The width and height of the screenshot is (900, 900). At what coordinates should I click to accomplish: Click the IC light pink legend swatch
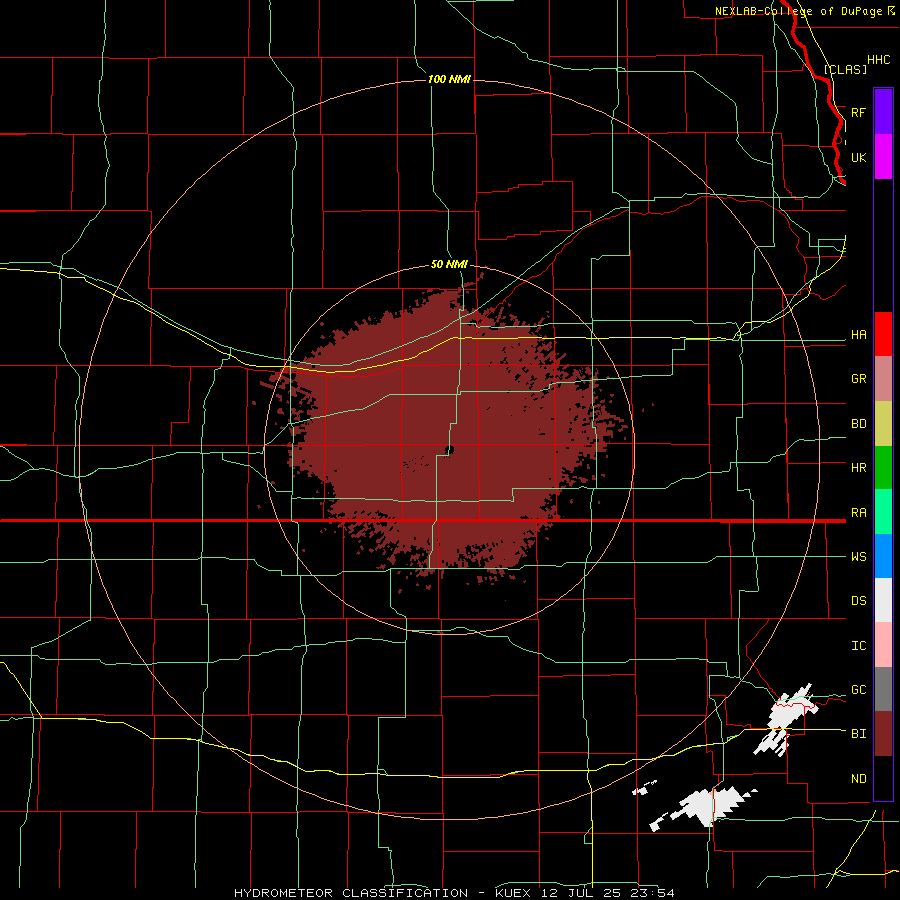point(883,645)
